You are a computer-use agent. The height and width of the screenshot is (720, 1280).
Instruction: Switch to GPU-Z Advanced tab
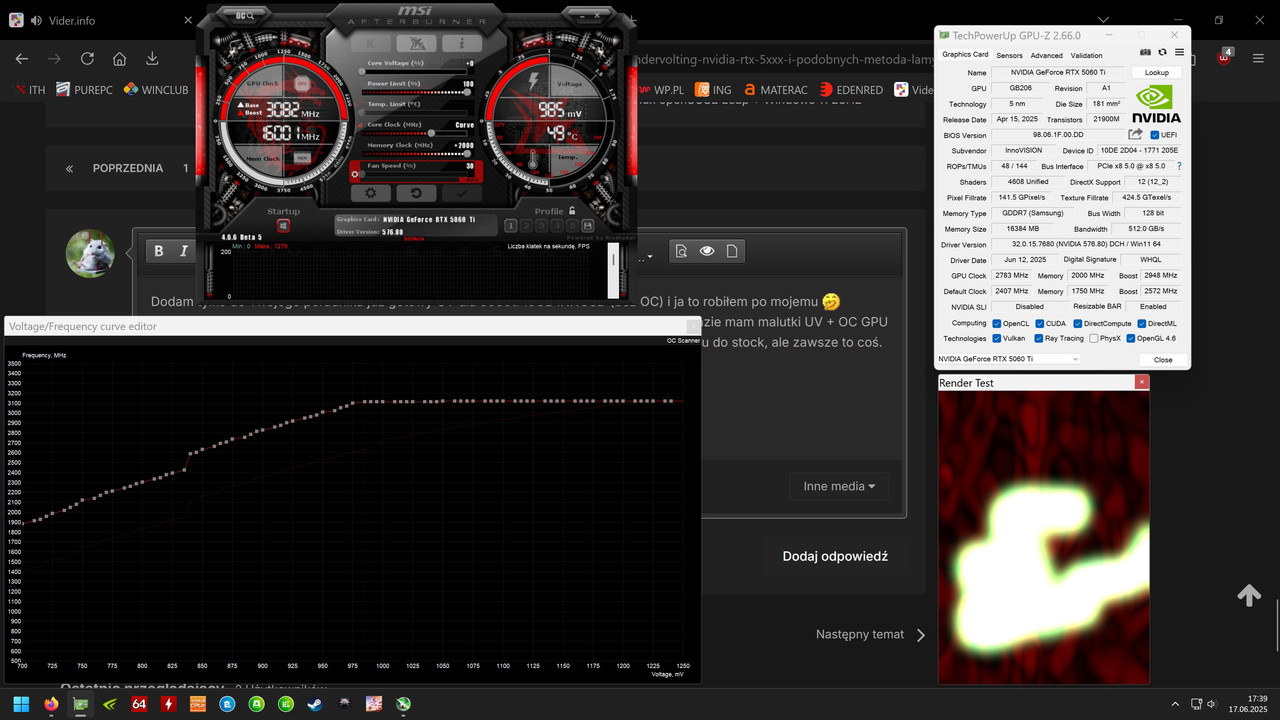pyautogui.click(x=1047, y=56)
